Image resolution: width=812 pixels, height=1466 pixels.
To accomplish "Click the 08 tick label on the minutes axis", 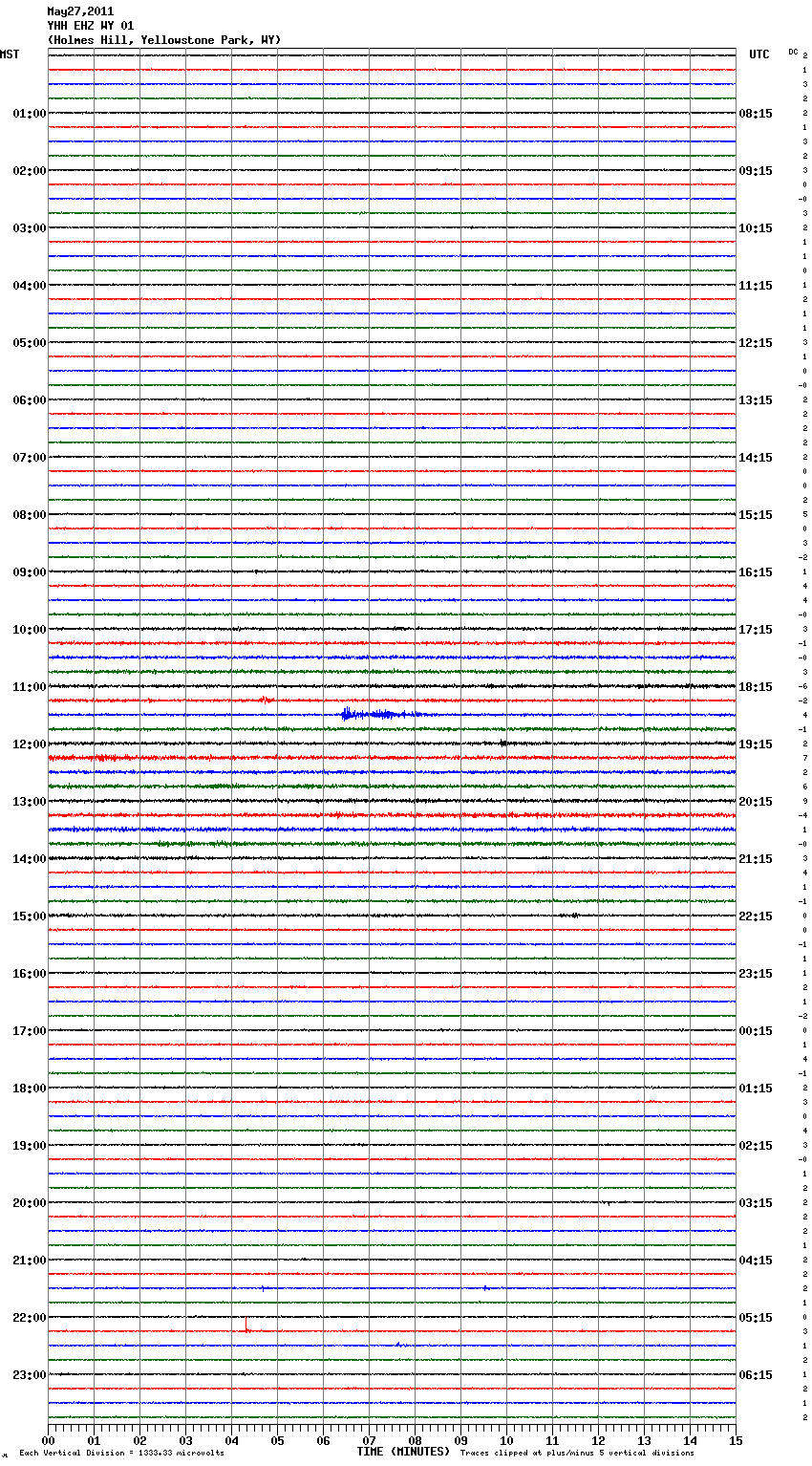I will coord(415,1440).
